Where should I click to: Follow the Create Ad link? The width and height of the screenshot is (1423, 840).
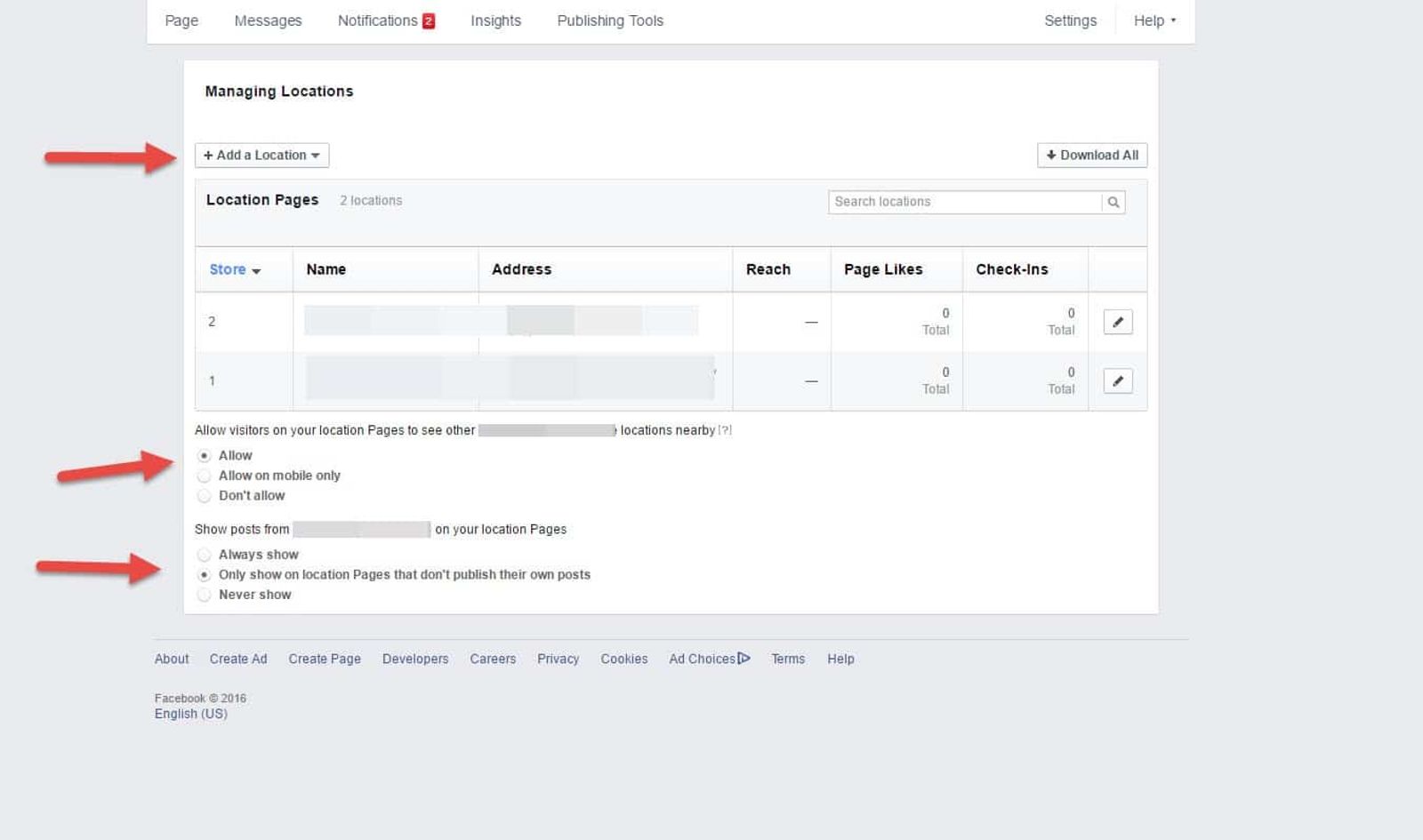(238, 659)
